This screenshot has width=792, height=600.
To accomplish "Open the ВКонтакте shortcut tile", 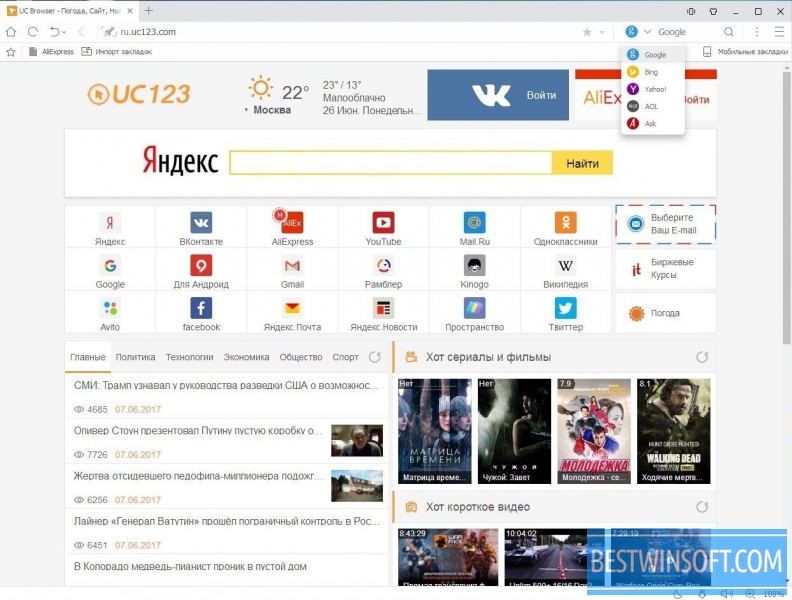I will 201,227.
